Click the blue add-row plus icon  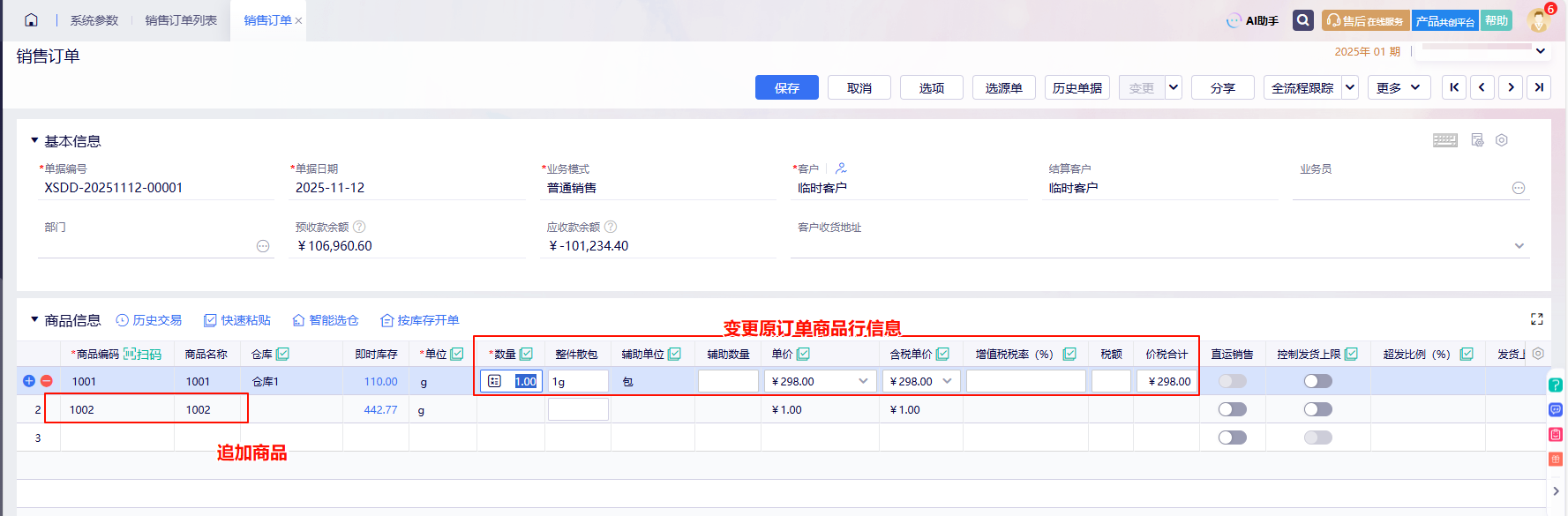coord(29,381)
